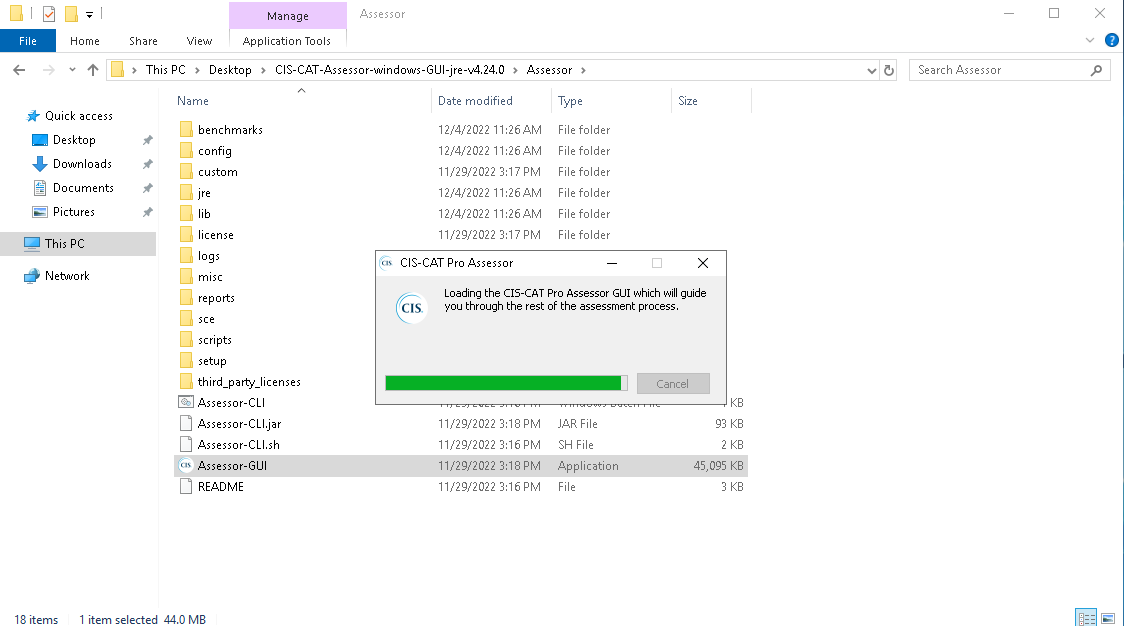This screenshot has width=1124, height=626.
Task: Click CIS-CAT-Assessor-windows-GUI-jre-v4.24.0 breadcrumb
Action: coord(390,70)
